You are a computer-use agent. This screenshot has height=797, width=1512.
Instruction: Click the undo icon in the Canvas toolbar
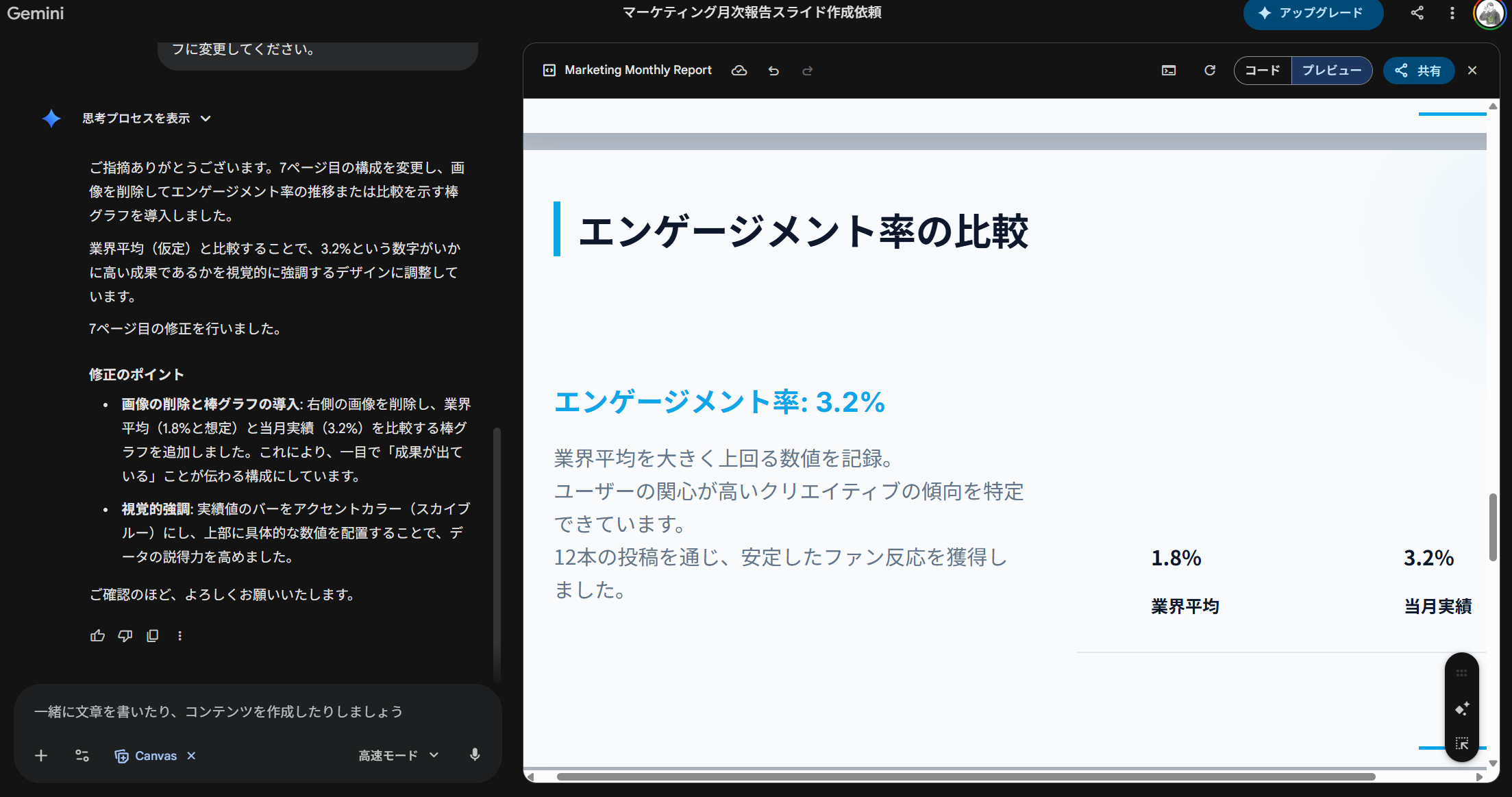click(773, 70)
